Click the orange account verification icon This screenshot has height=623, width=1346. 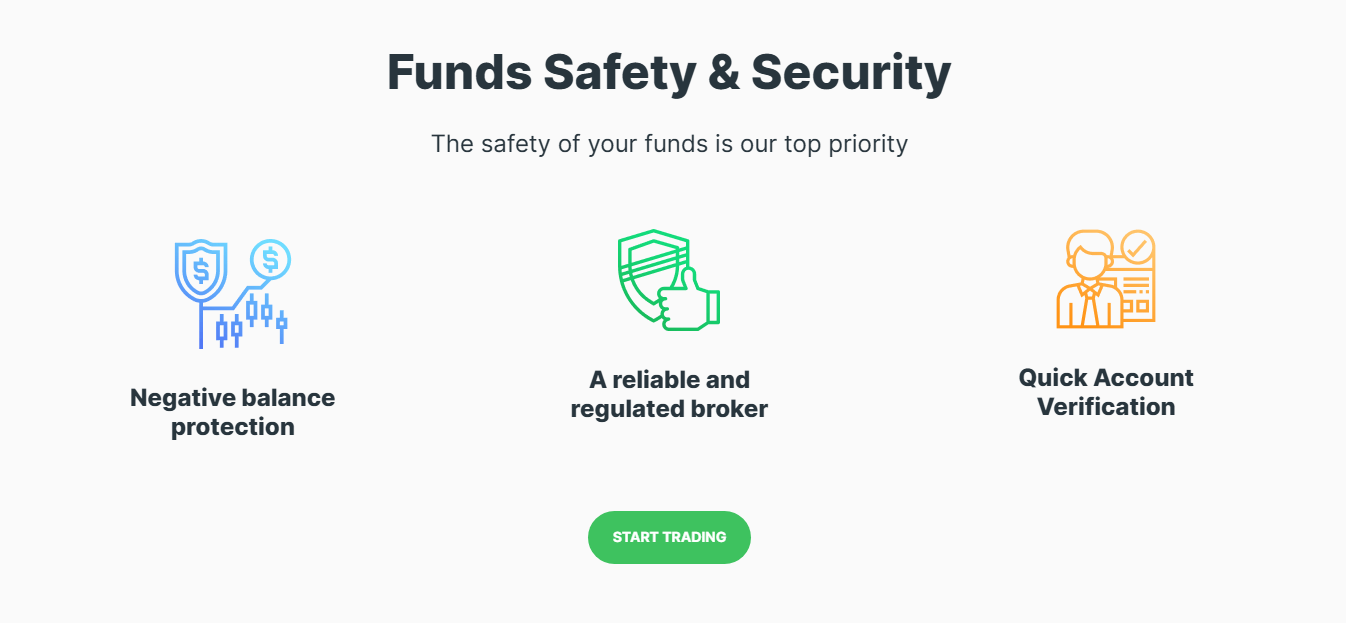tap(1105, 279)
